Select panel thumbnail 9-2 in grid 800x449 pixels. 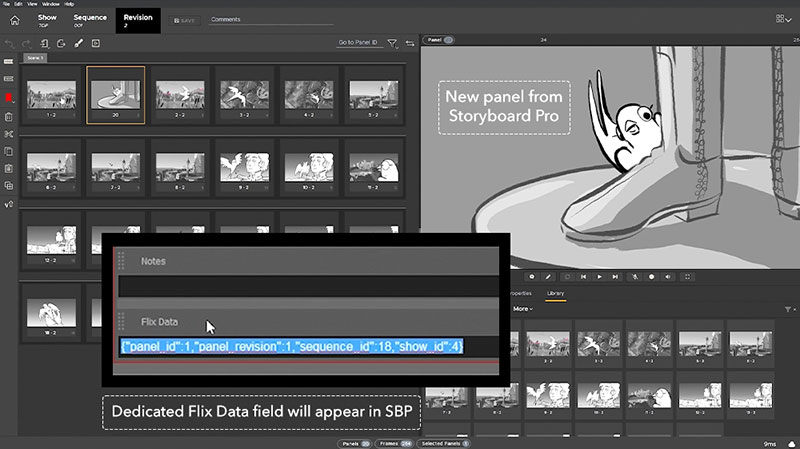[244, 168]
